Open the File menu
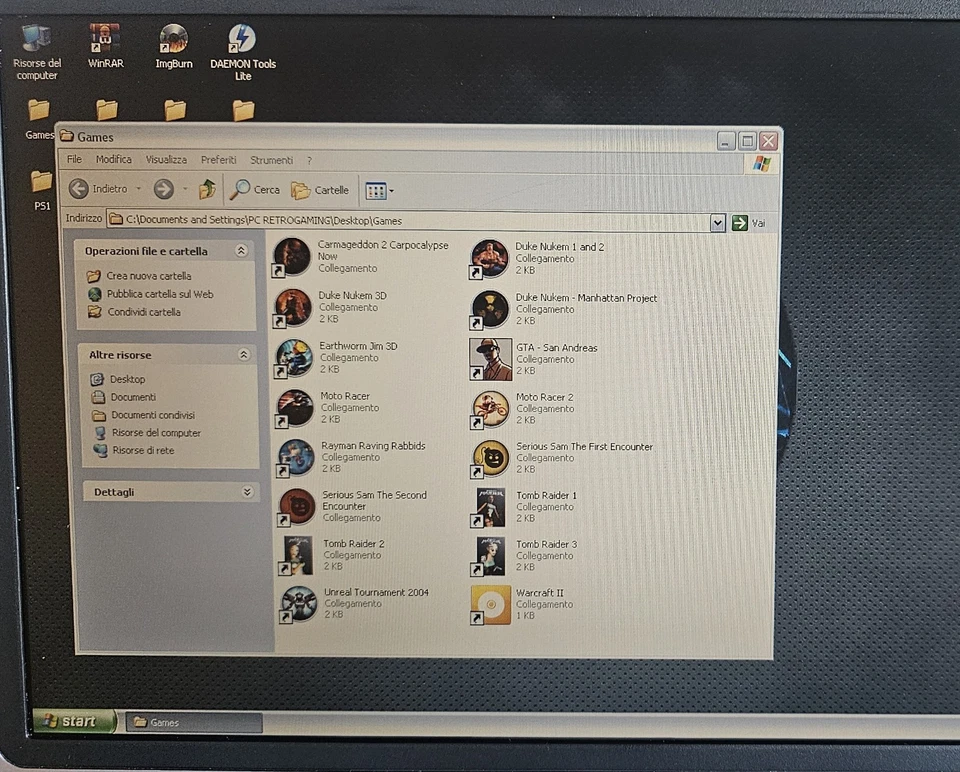Image resolution: width=960 pixels, height=772 pixels. click(74, 159)
